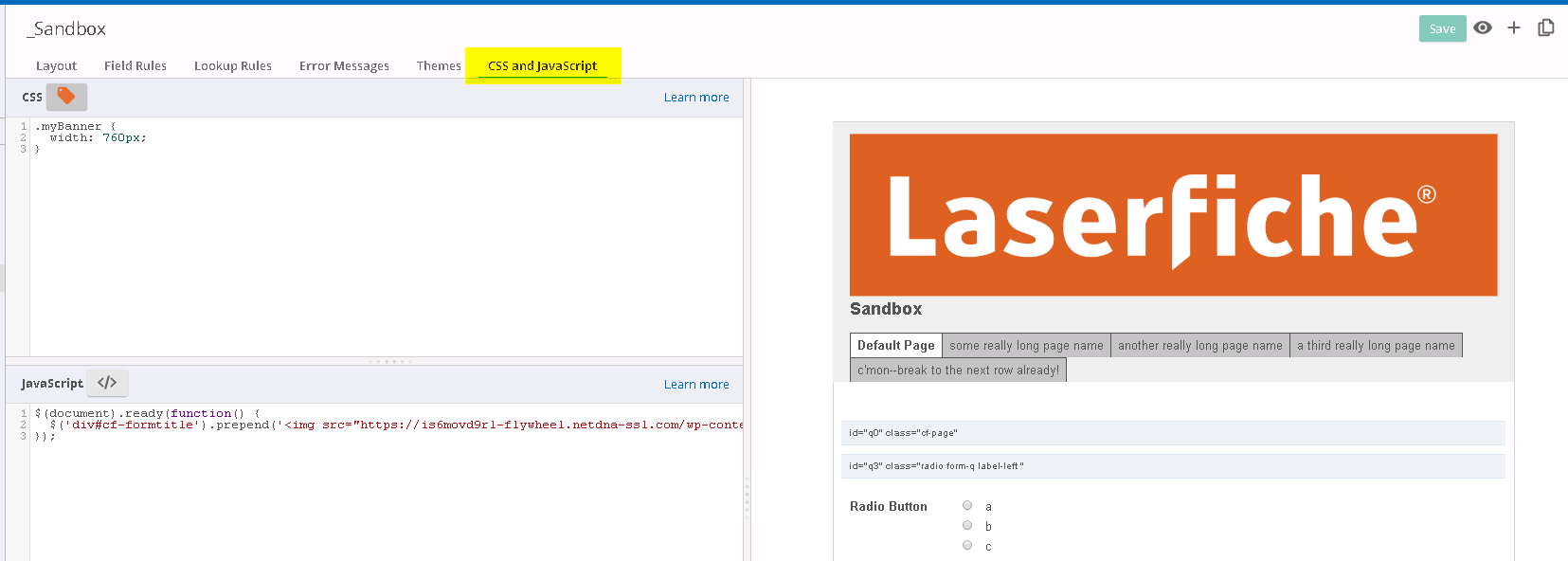Viewport: 1568px width, 561px height.
Task: Select radio option a
Action: pos(967,505)
